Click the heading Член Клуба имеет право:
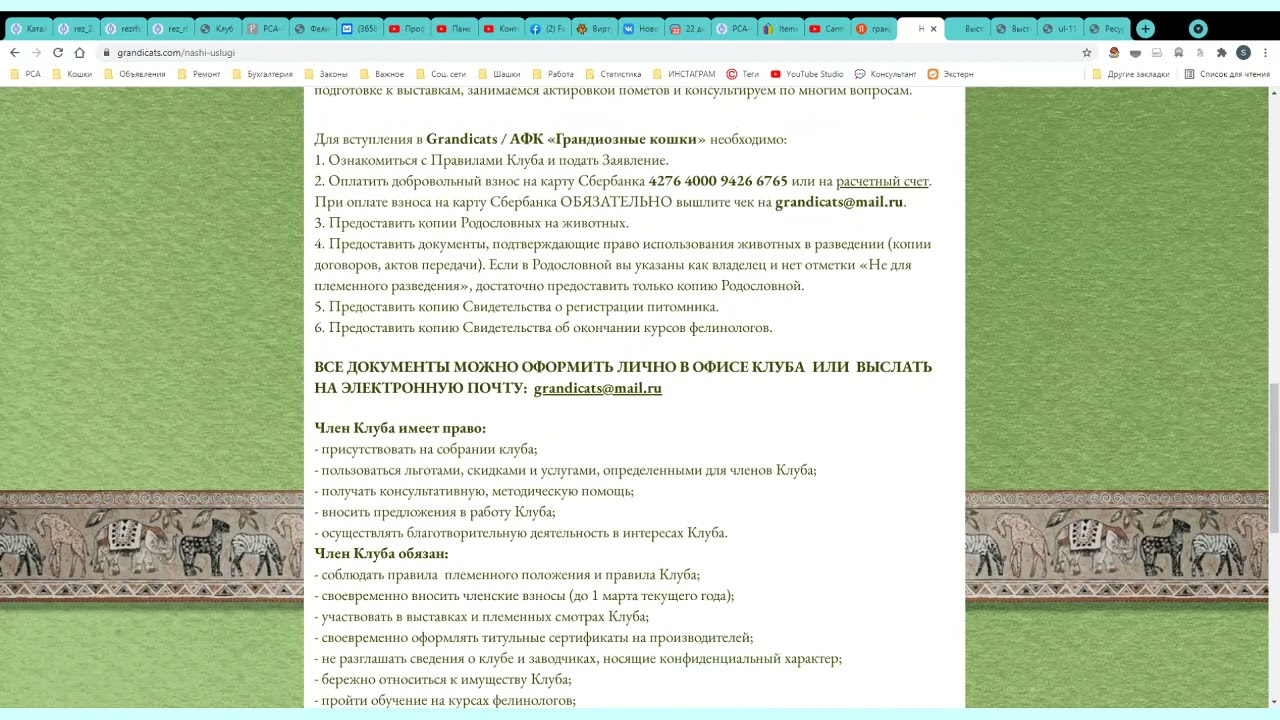 click(x=400, y=428)
